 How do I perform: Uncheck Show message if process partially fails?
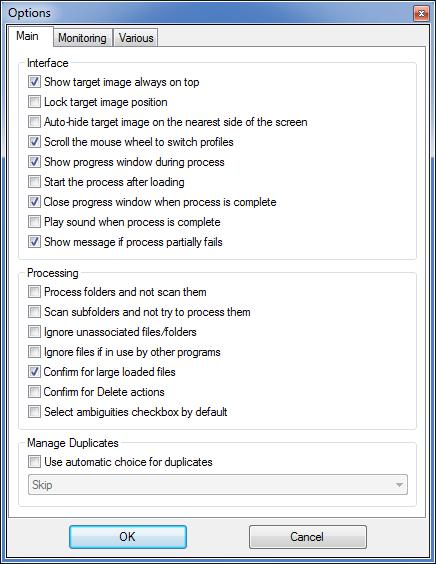point(35,242)
